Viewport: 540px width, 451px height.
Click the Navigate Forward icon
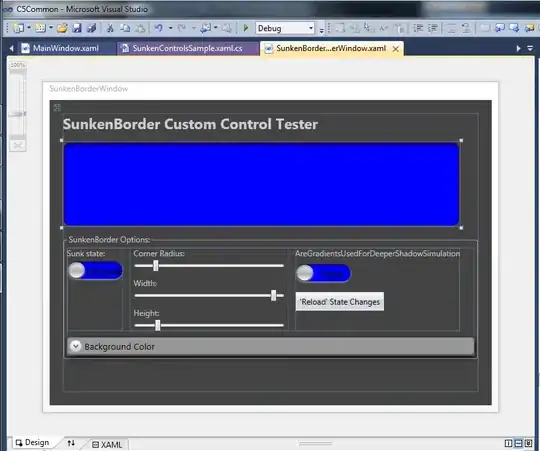coord(226,28)
